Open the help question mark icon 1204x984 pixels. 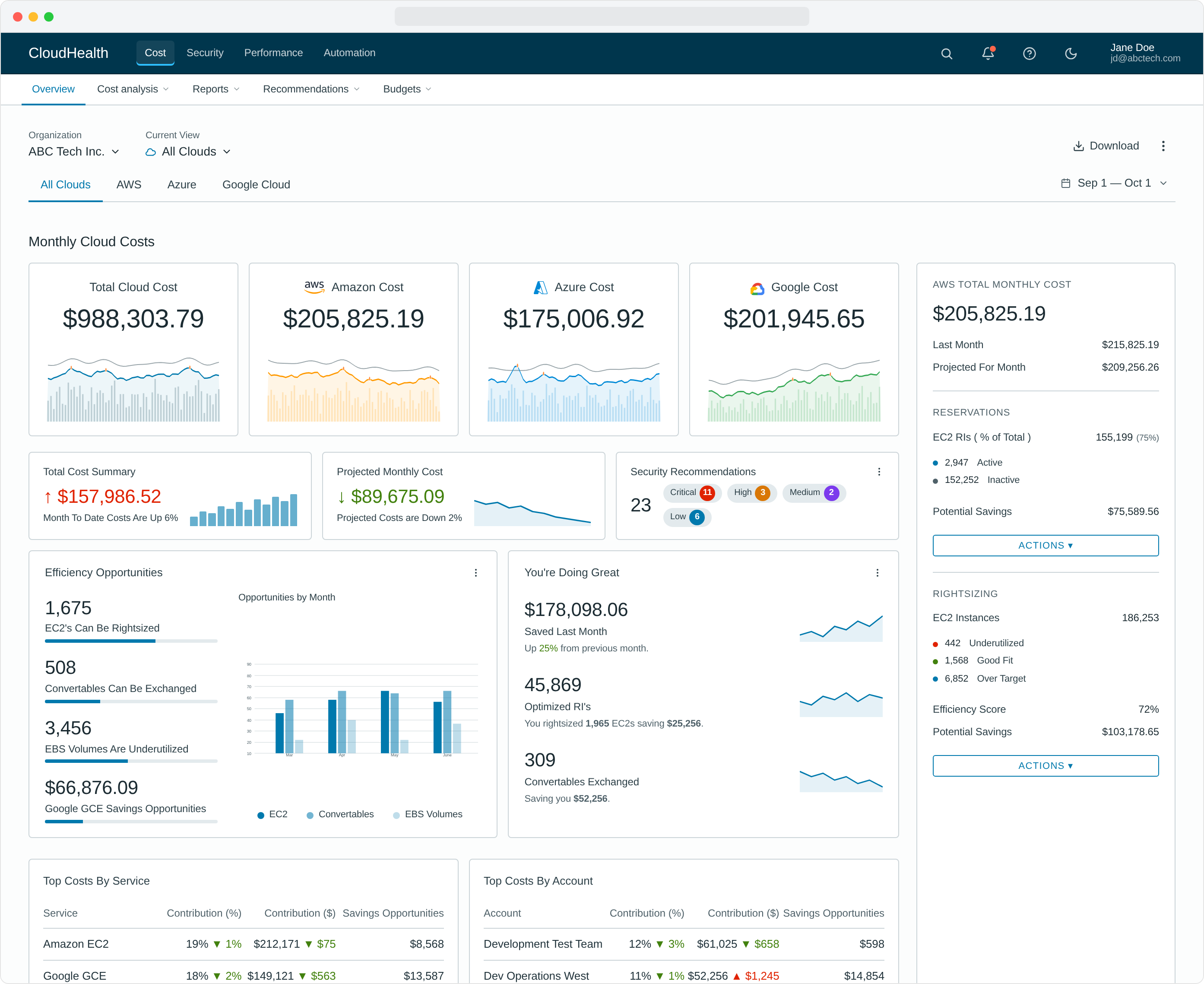pos(1029,53)
